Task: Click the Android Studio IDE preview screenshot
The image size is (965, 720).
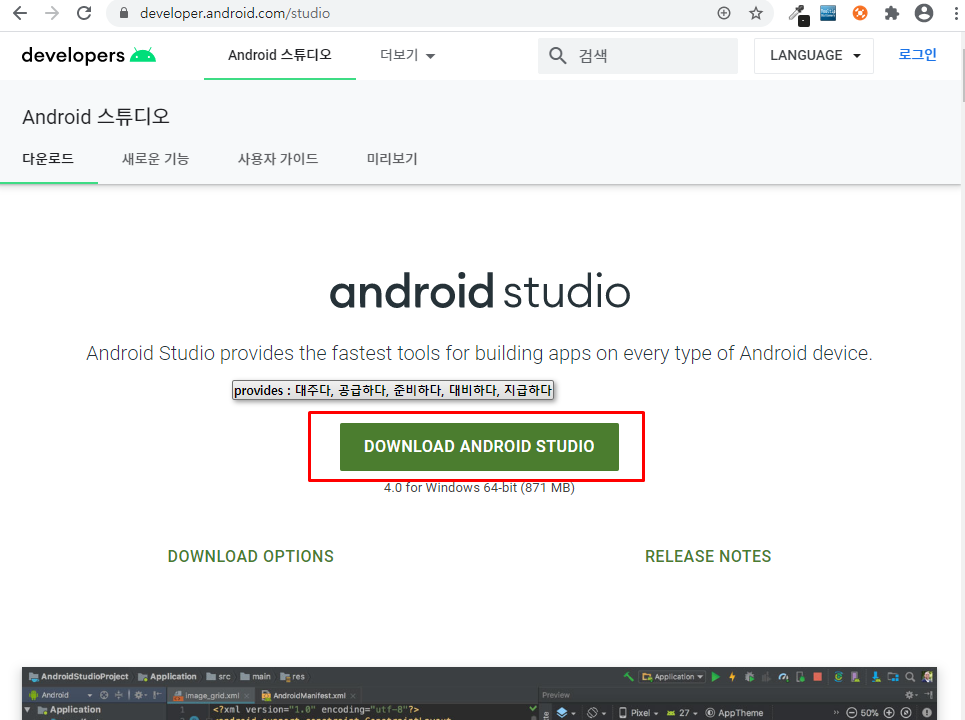Action: tap(479, 694)
